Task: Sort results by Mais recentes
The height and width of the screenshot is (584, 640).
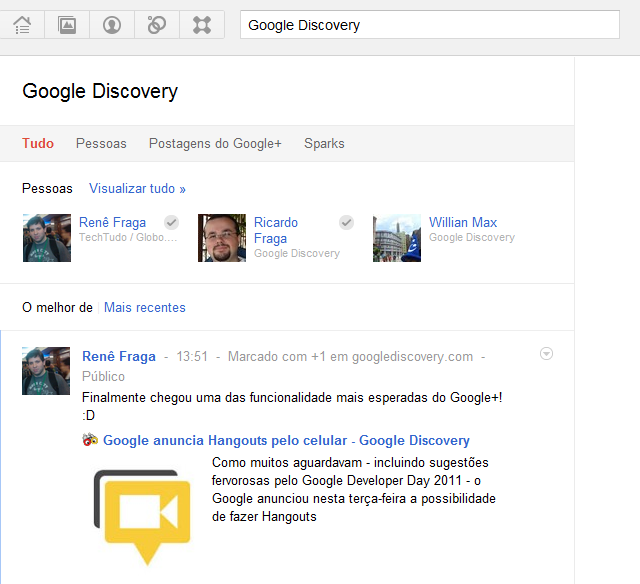Action: click(145, 307)
